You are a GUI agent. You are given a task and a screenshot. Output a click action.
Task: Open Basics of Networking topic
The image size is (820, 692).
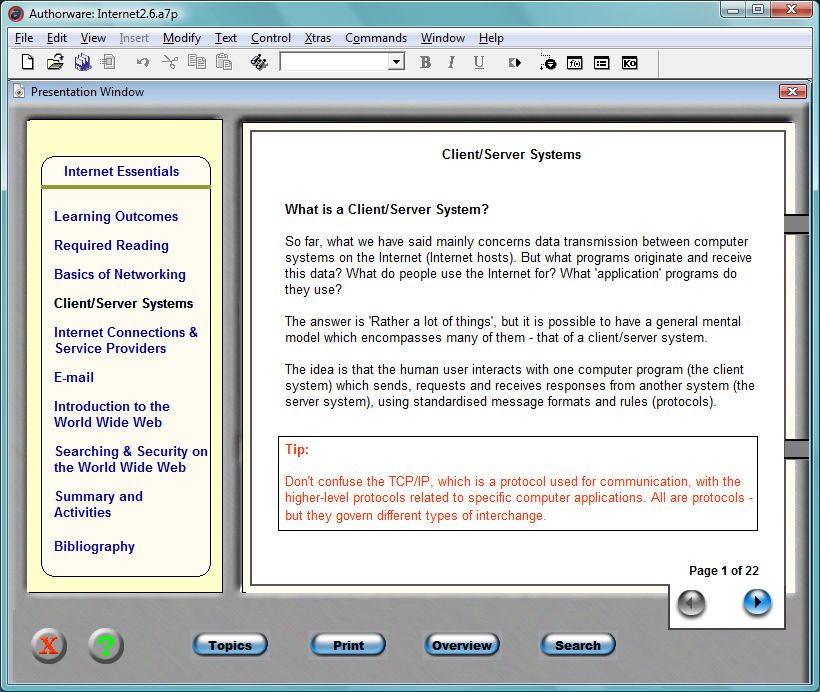(x=120, y=275)
